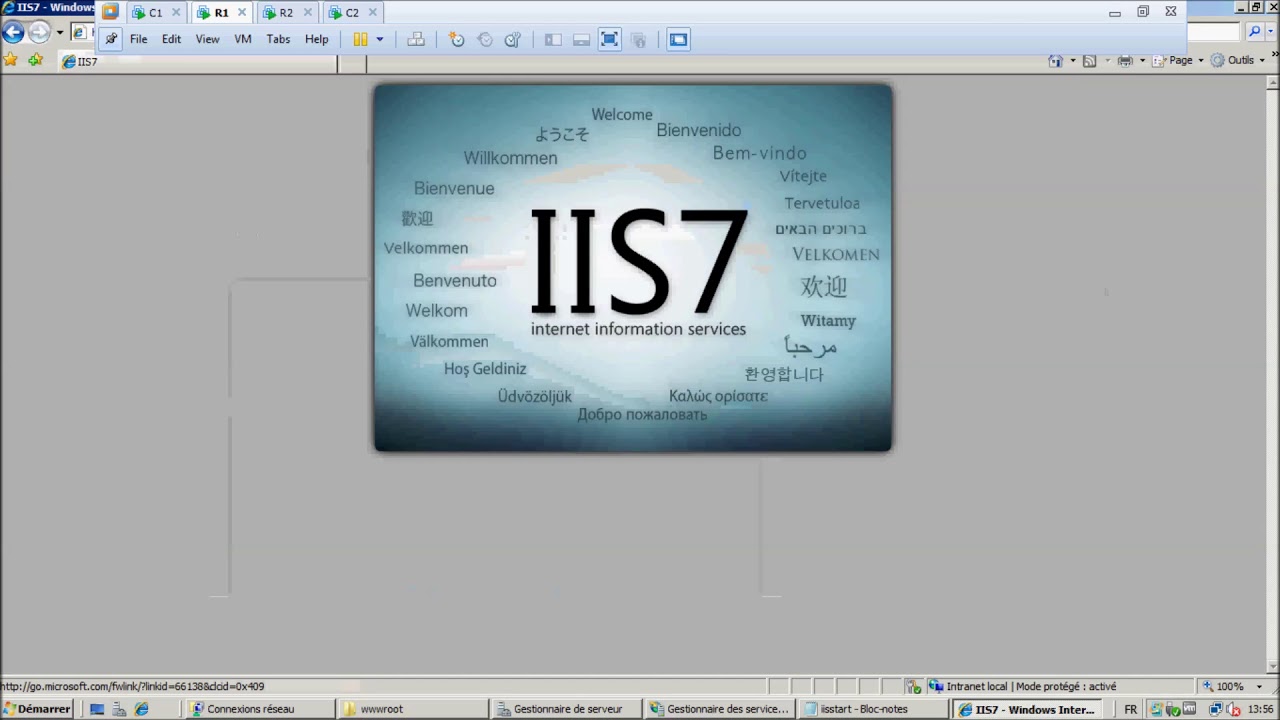Click the VMware Workstation home icon
This screenshot has height=720, width=1280.
(110, 12)
